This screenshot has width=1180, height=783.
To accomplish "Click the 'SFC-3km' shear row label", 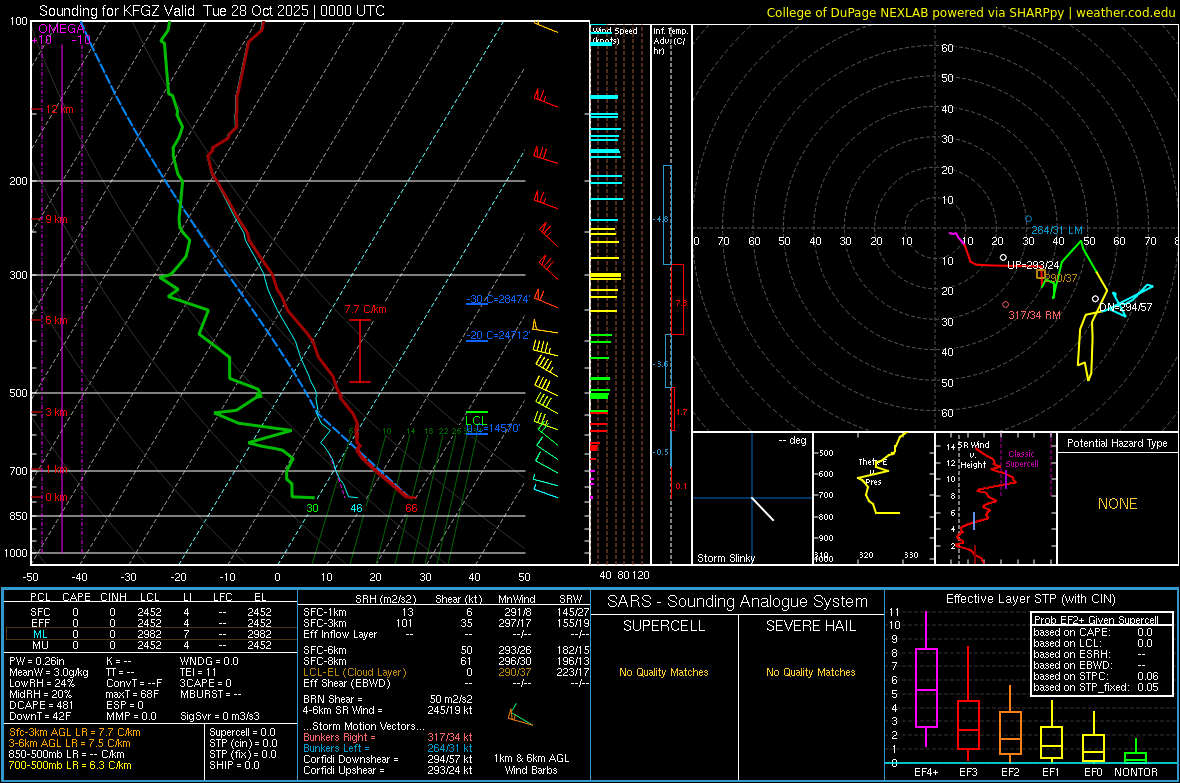I will coord(325,623).
